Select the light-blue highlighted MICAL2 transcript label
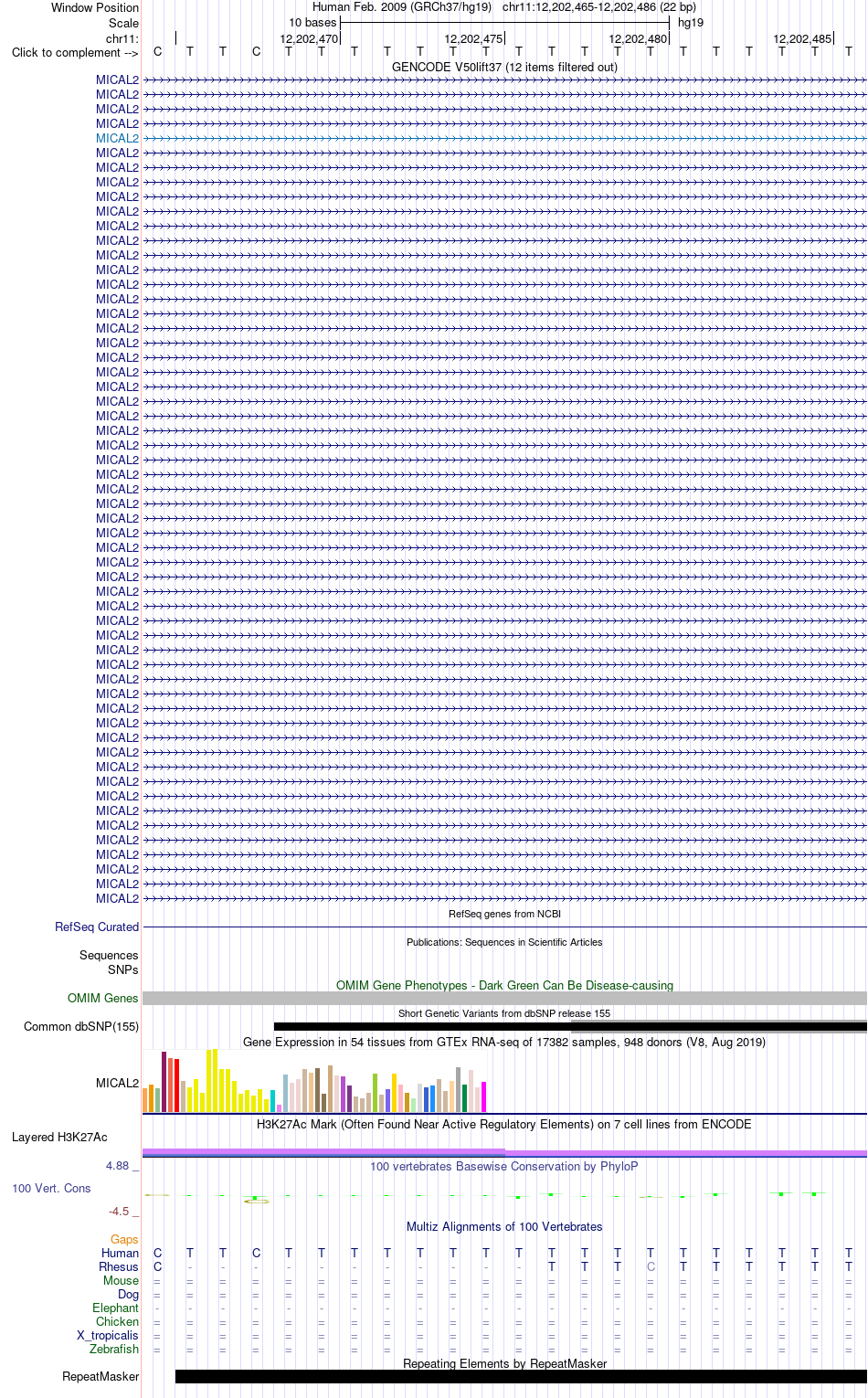The height and width of the screenshot is (1398, 868). (x=117, y=138)
